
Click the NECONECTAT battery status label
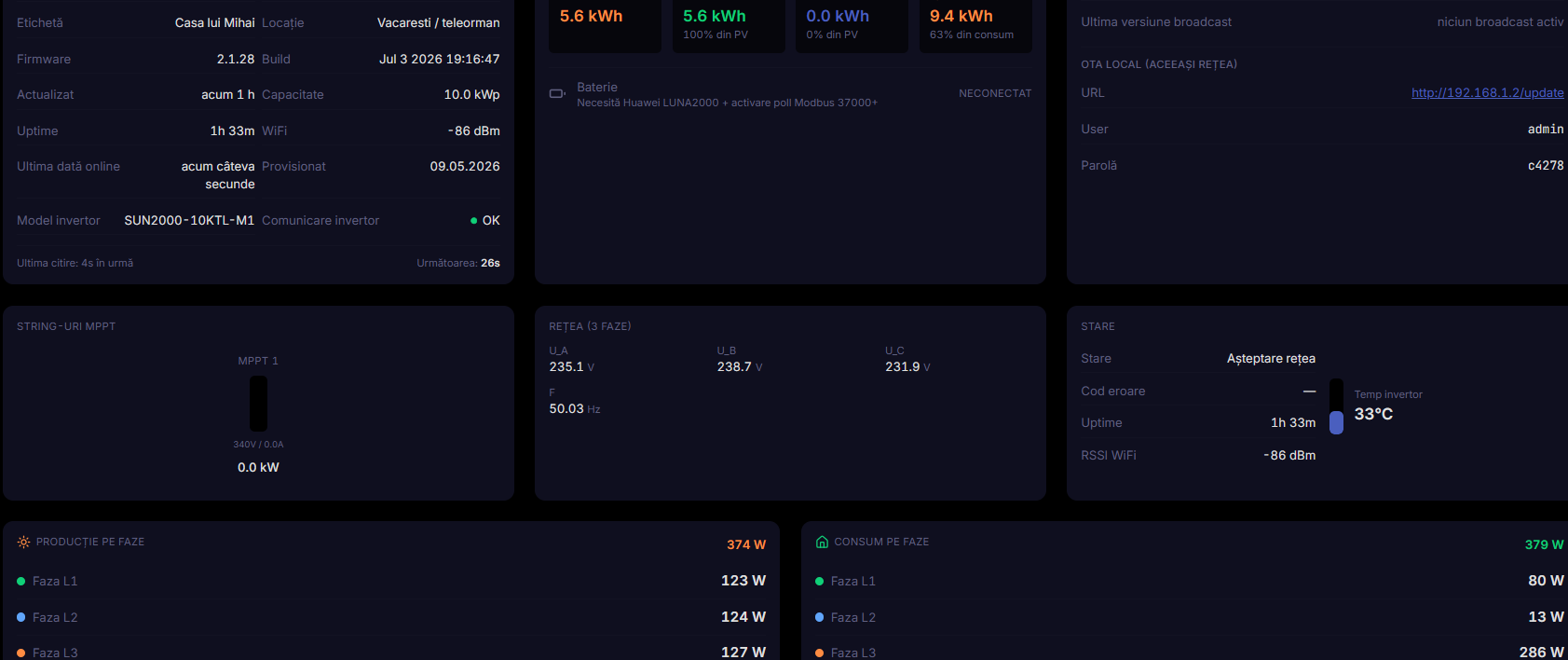995,93
